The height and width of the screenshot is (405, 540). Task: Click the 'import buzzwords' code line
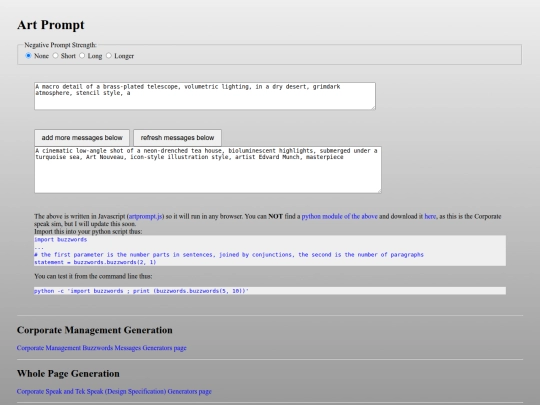[61, 239]
